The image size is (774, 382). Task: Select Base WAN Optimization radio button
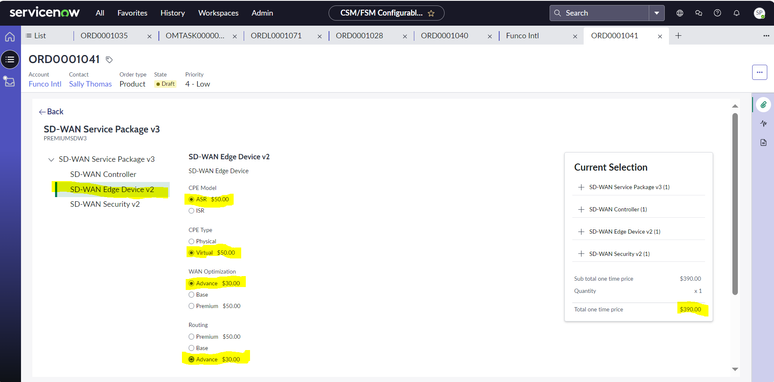pyautogui.click(x=191, y=295)
